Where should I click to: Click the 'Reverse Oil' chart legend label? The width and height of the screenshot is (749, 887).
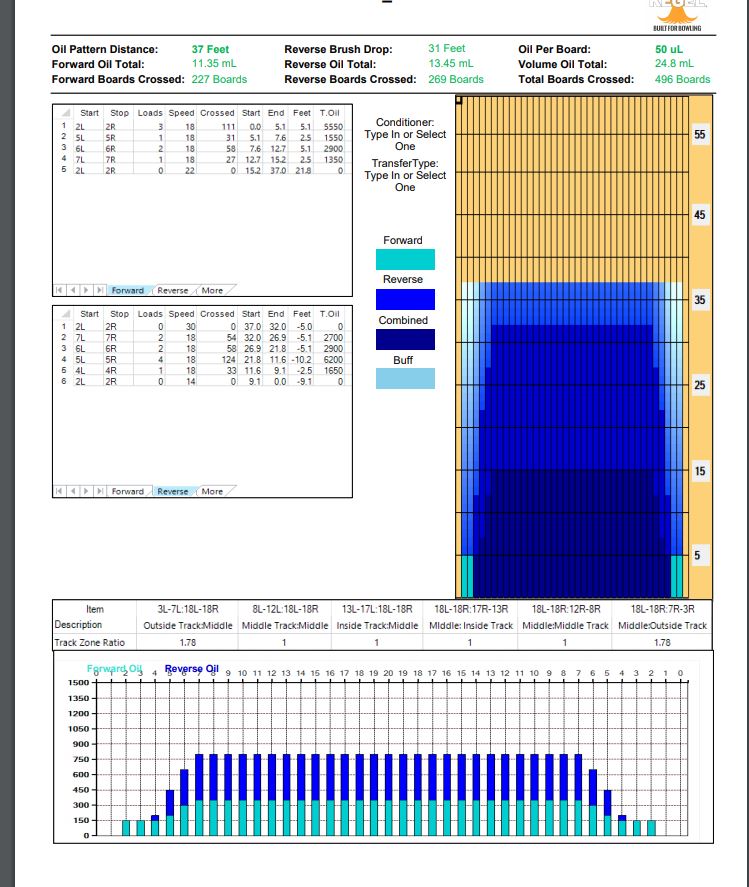(191, 669)
